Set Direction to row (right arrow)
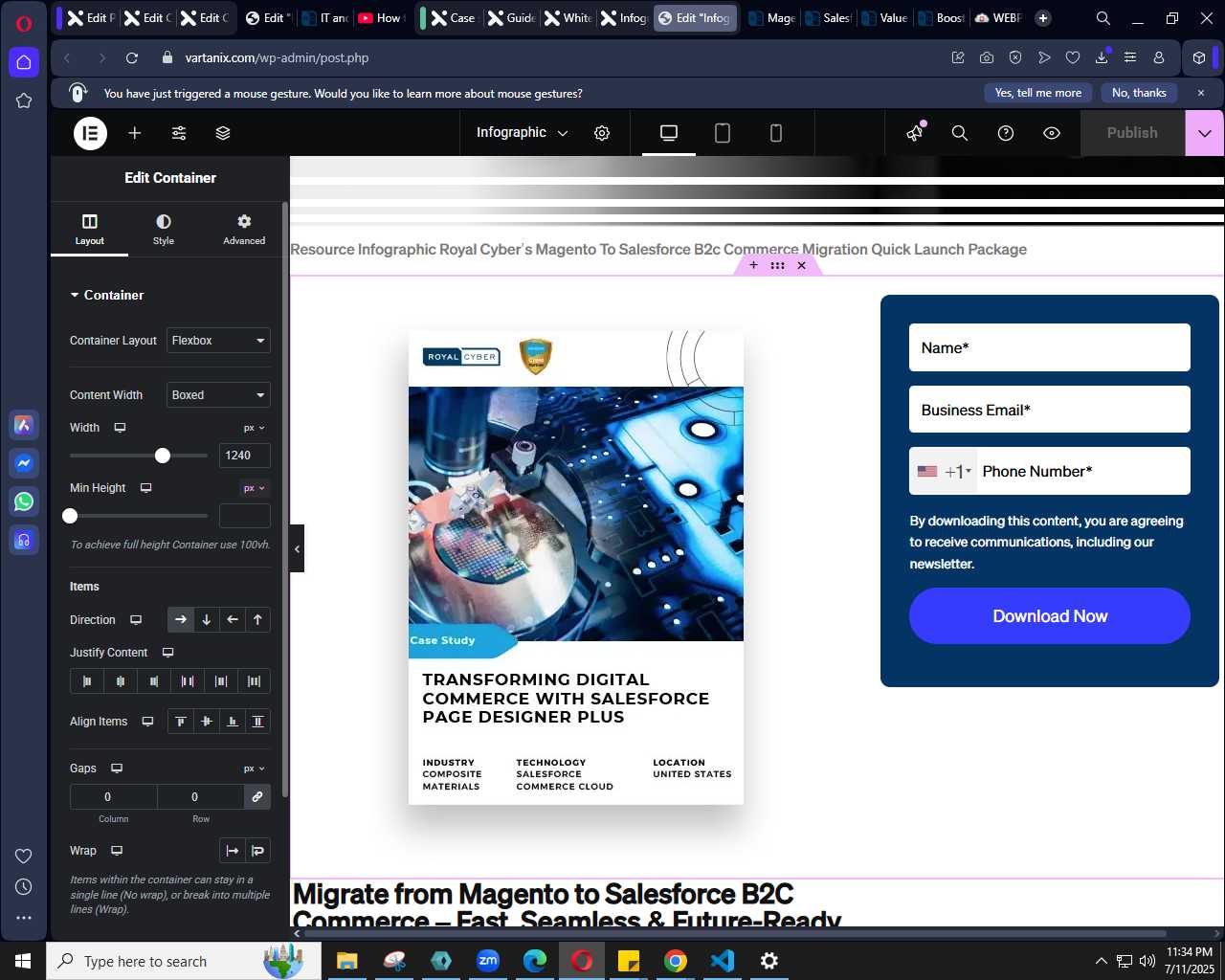The image size is (1225, 980). pyautogui.click(x=181, y=620)
